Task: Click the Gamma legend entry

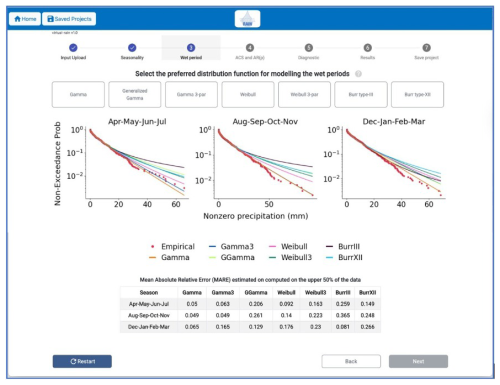Action: click(x=169, y=258)
